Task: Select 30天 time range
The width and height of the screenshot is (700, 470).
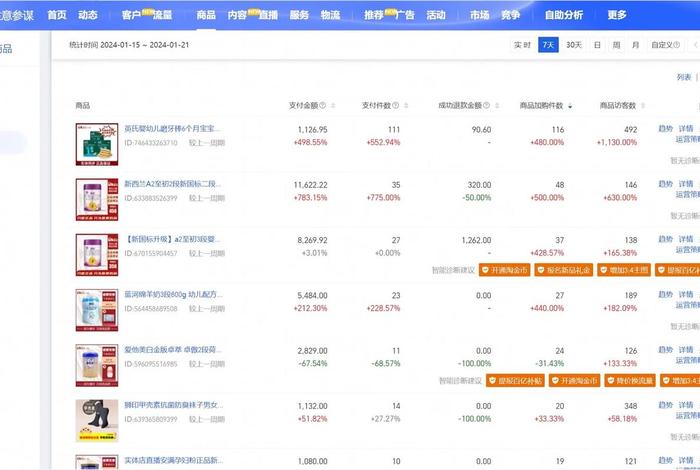Action: click(x=574, y=45)
